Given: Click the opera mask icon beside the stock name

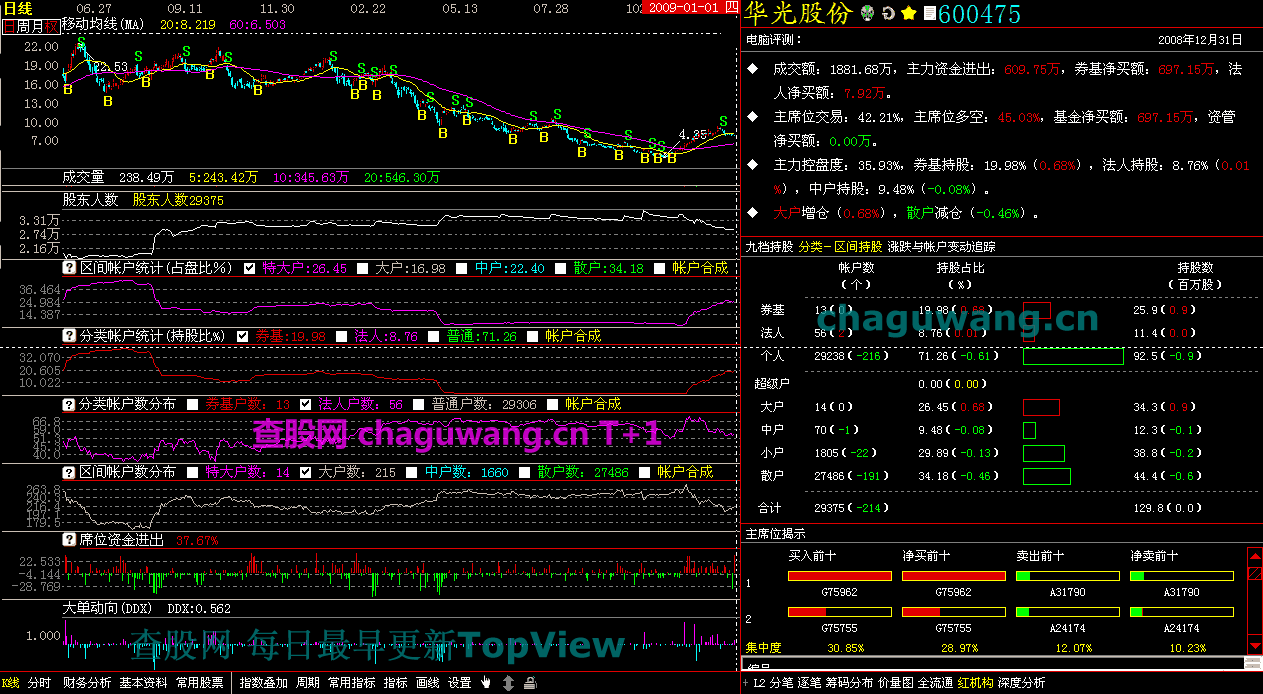Looking at the screenshot, I should [x=868, y=14].
